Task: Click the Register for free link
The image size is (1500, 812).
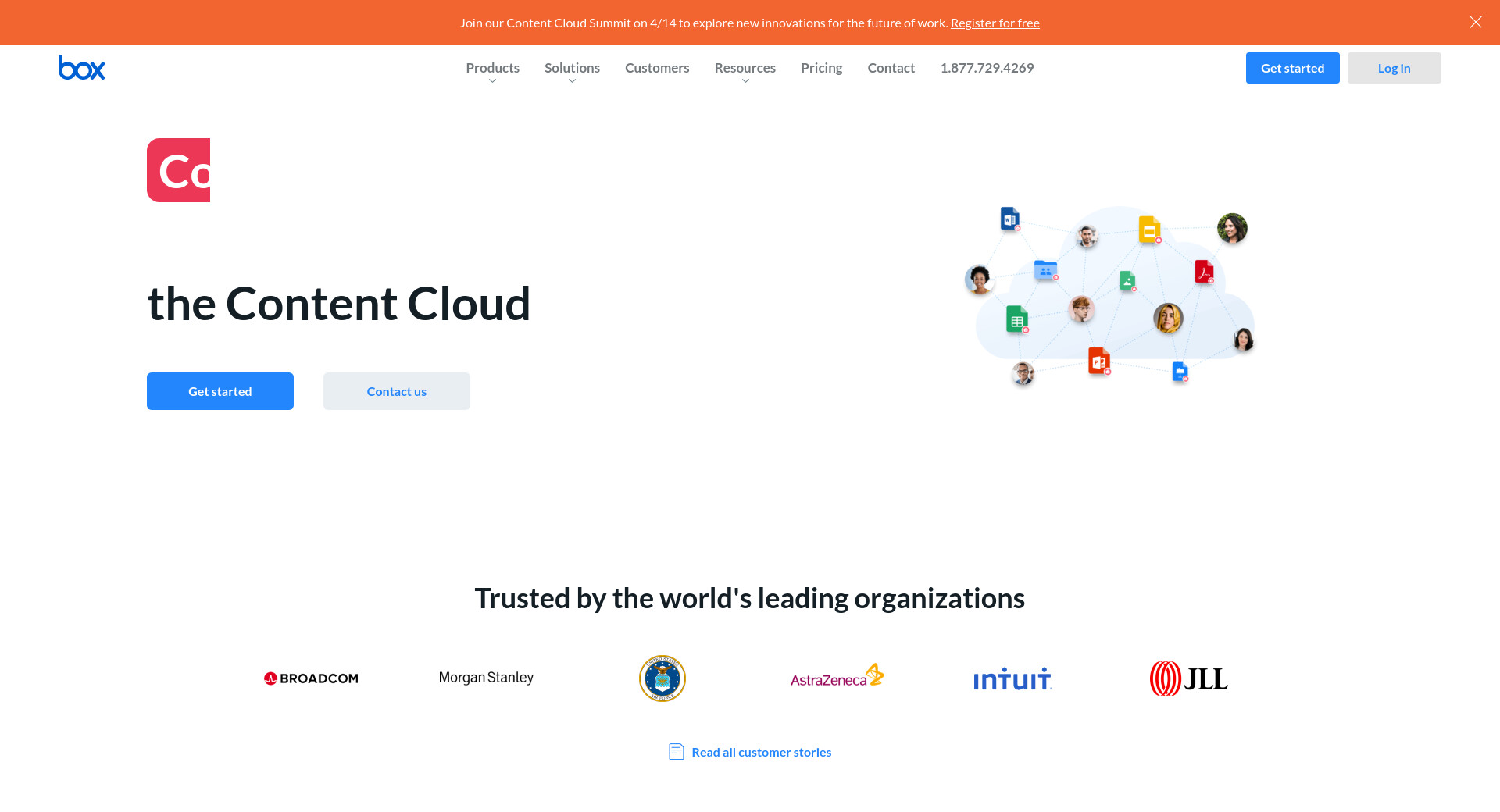Action: [x=995, y=23]
